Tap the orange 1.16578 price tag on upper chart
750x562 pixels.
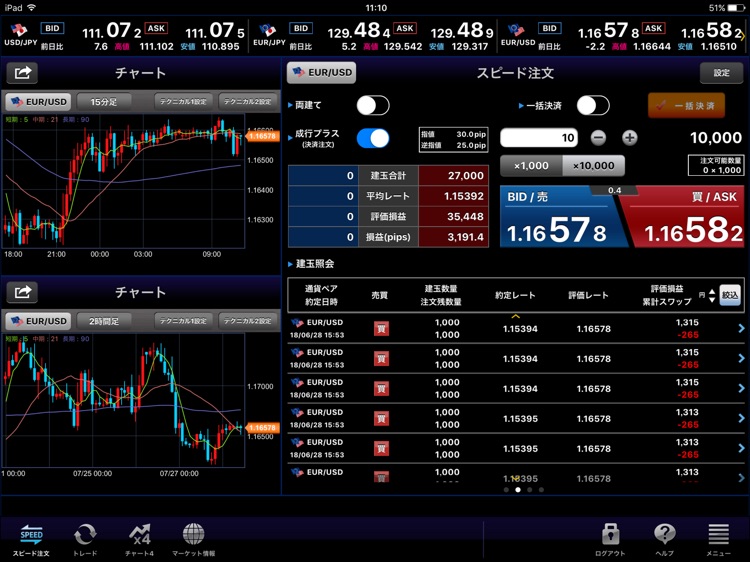tap(262, 136)
